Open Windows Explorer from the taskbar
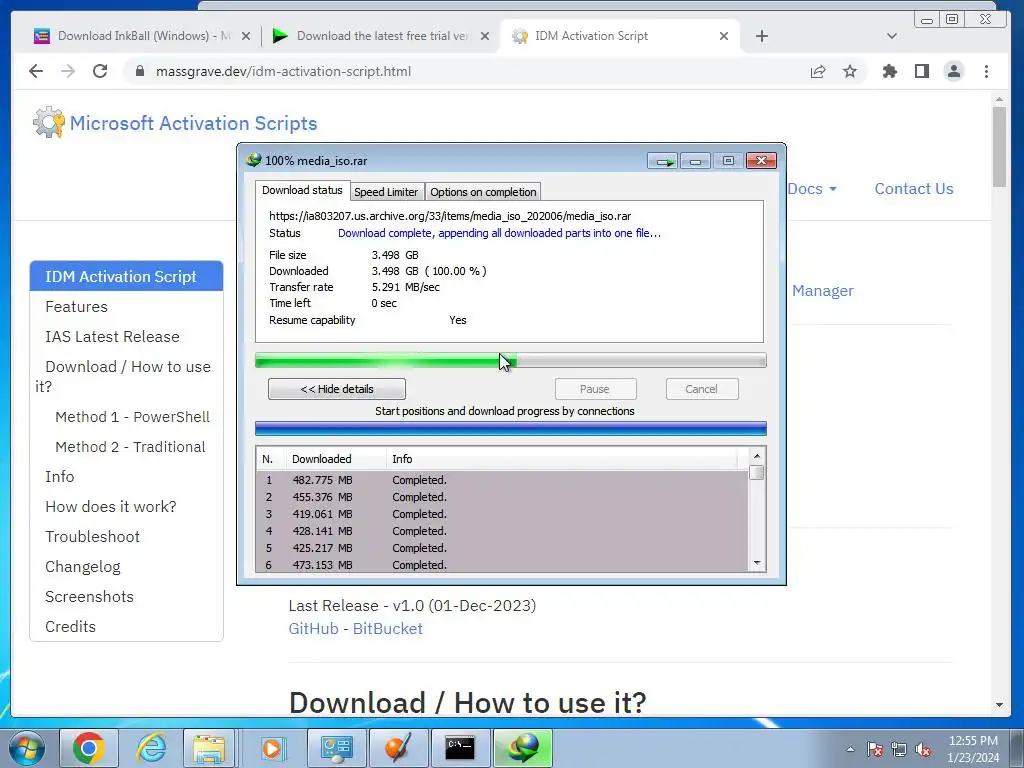1024x768 pixels. pyautogui.click(x=209, y=748)
